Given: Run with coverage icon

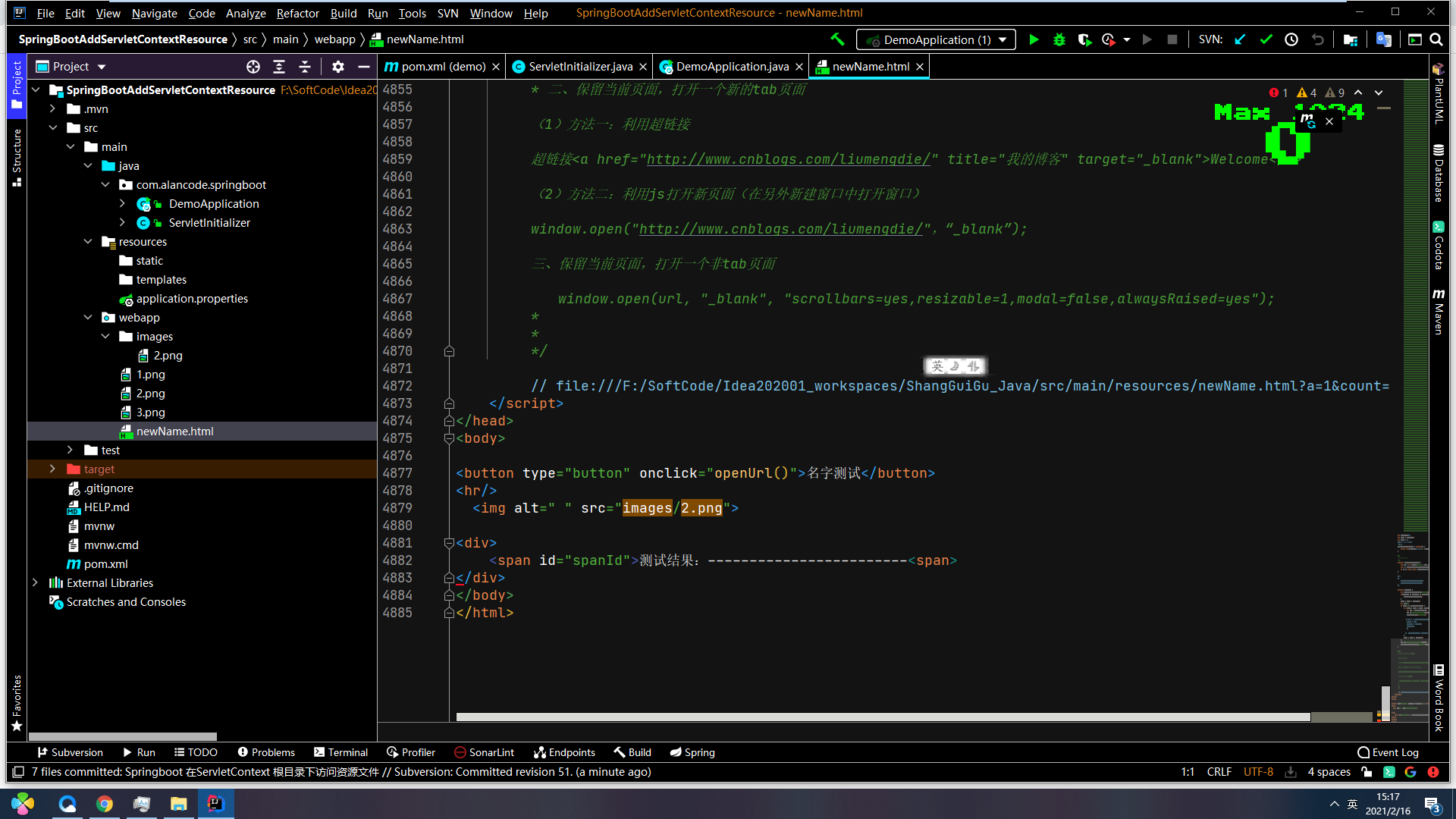Looking at the screenshot, I should click(1084, 39).
